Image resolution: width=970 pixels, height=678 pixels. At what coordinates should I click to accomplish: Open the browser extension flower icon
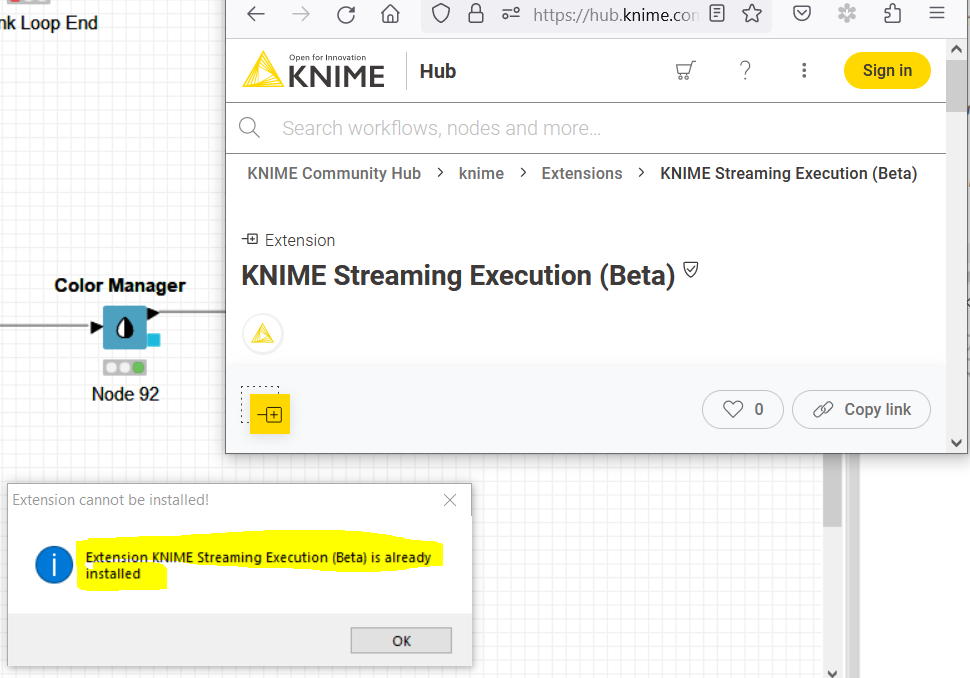(x=847, y=14)
